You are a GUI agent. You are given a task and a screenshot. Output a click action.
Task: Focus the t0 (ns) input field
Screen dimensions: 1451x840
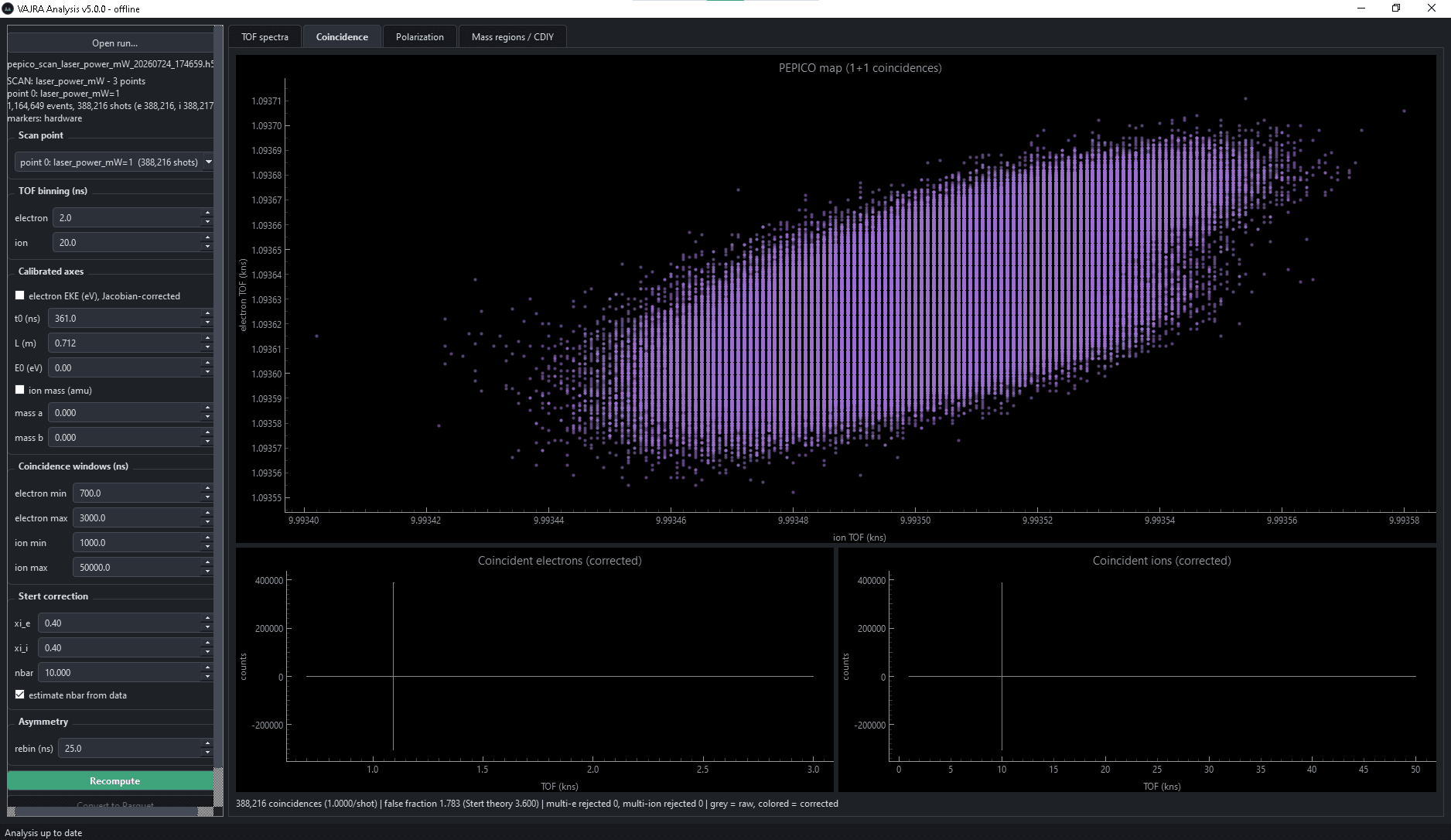click(125, 319)
